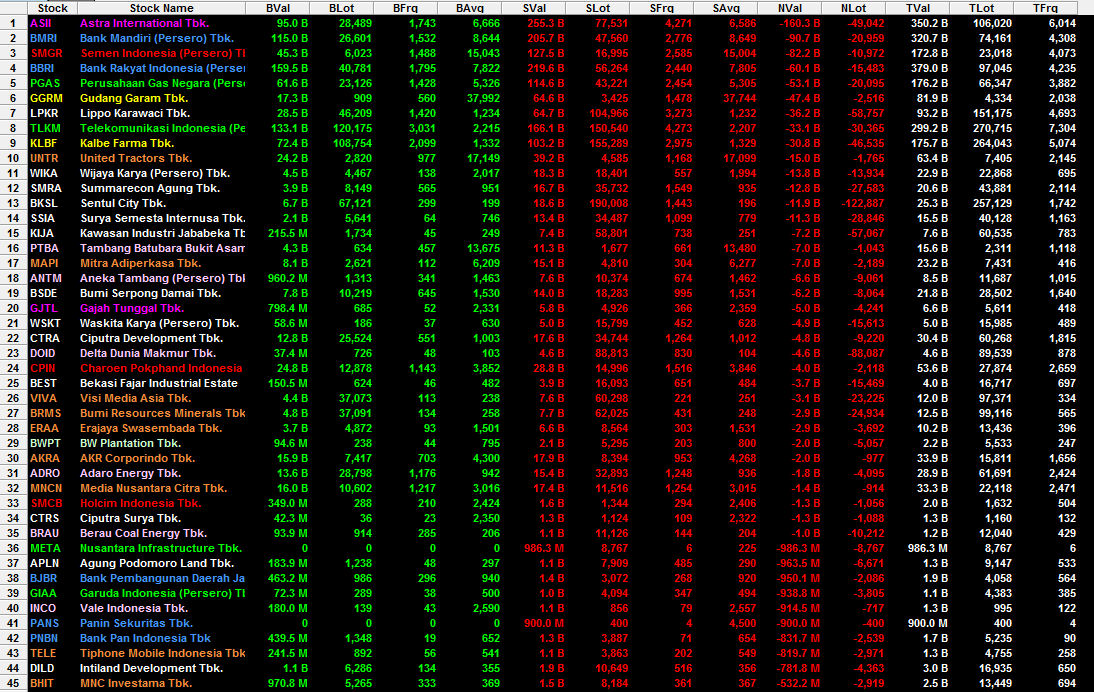This screenshot has width=1094, height=692.
Task: Click the SFrq column header
Action: pyautogui.click(x=662, y=8)
